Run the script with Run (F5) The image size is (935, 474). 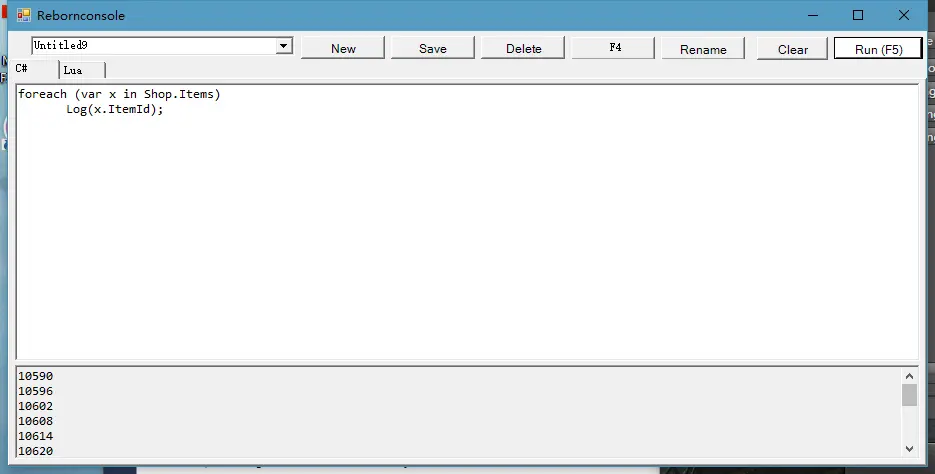coord(877,49)
